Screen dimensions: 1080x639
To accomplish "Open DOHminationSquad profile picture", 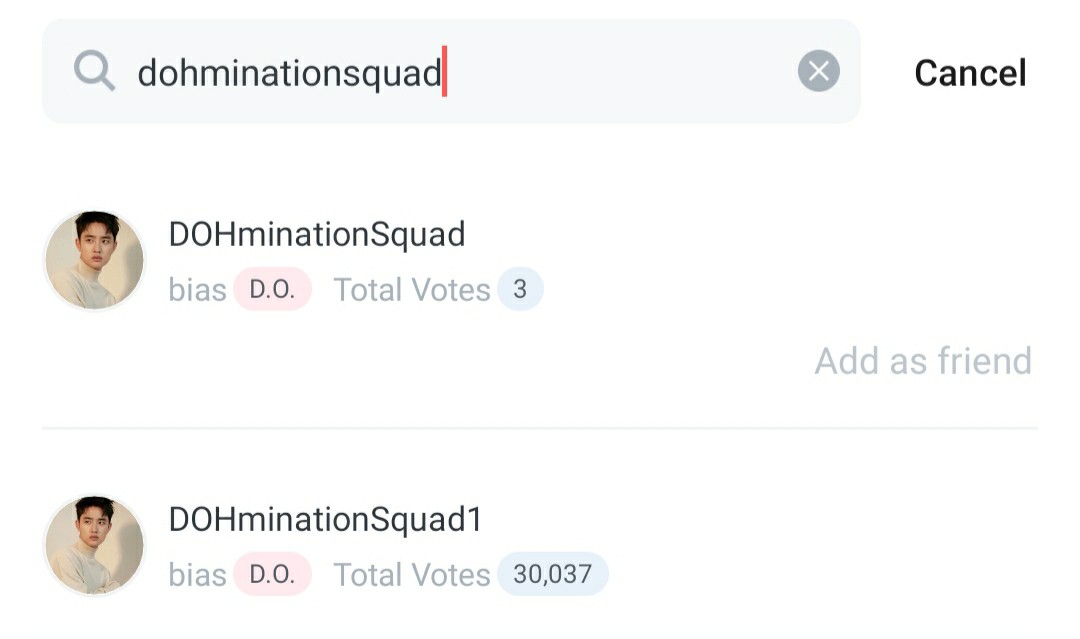I will click(94, 260).
